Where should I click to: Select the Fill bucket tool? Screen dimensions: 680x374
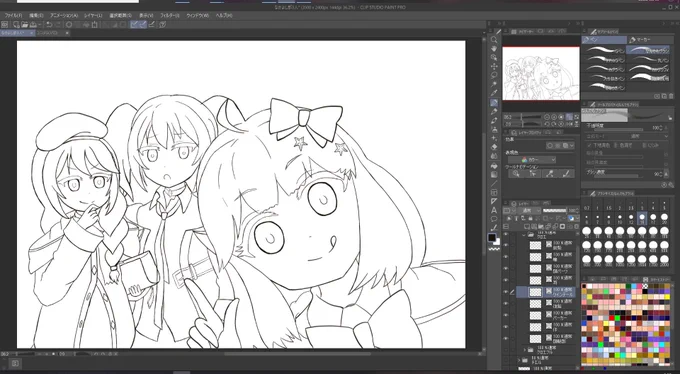coord(494,166)
